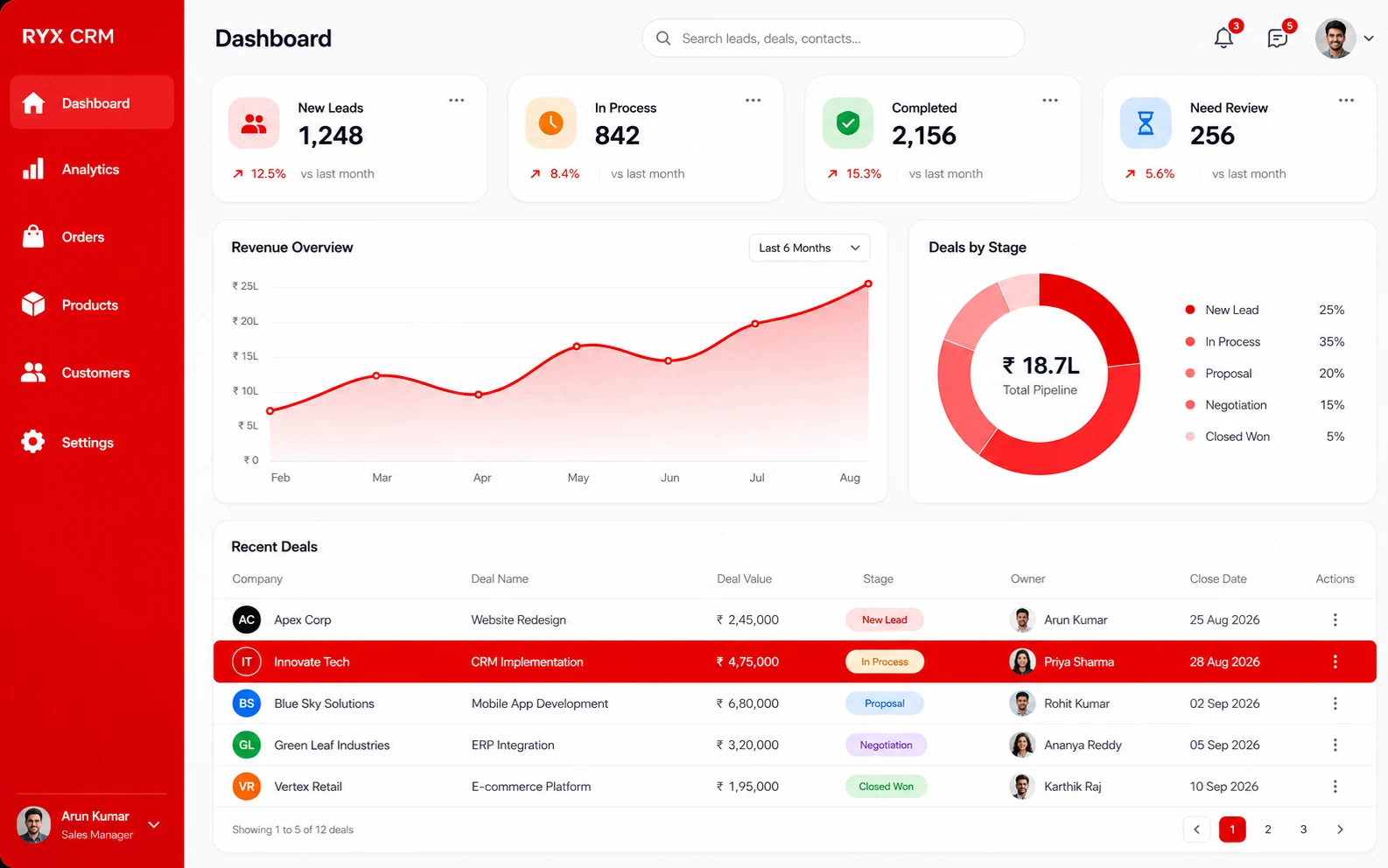Click the In Process clock icon
The width and height of the screenshot is (1388, 868).
click(550, 123)
